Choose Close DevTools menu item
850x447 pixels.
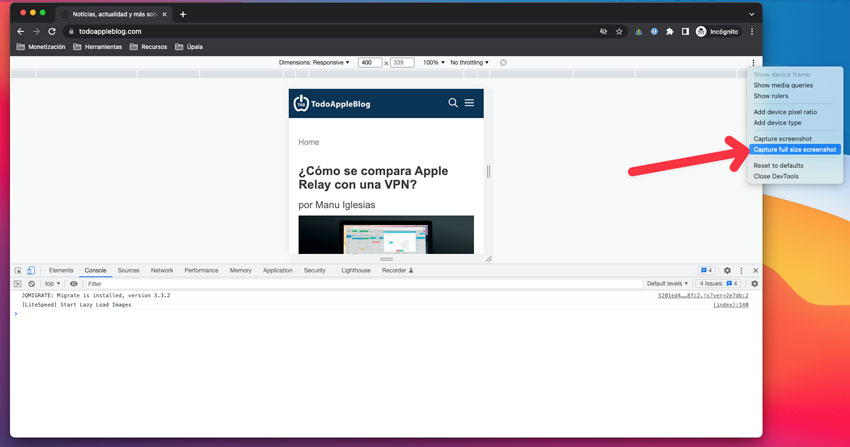point(776,177)
